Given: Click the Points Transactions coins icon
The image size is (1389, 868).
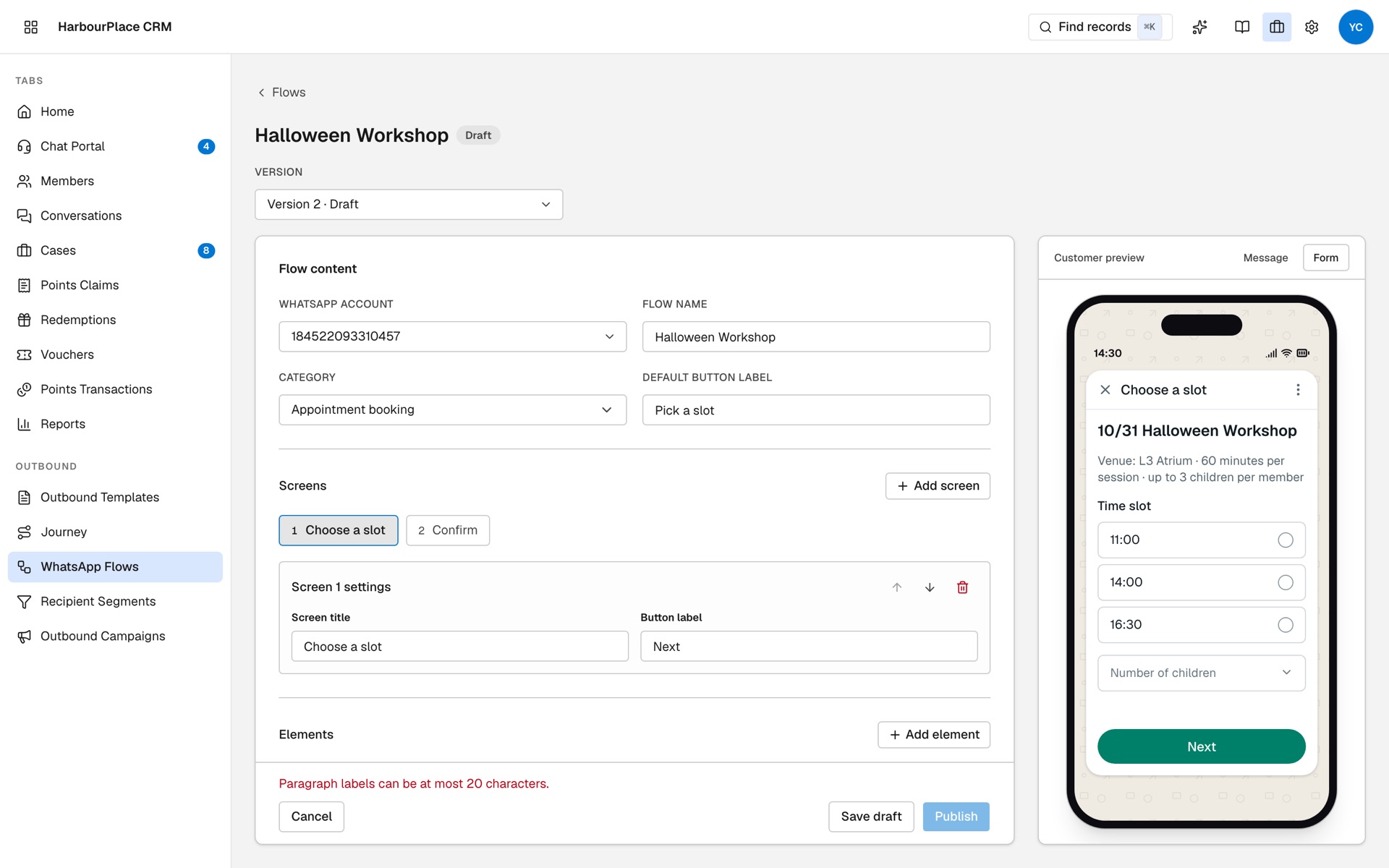Looking at the screenshot, I should coord(25,389).
